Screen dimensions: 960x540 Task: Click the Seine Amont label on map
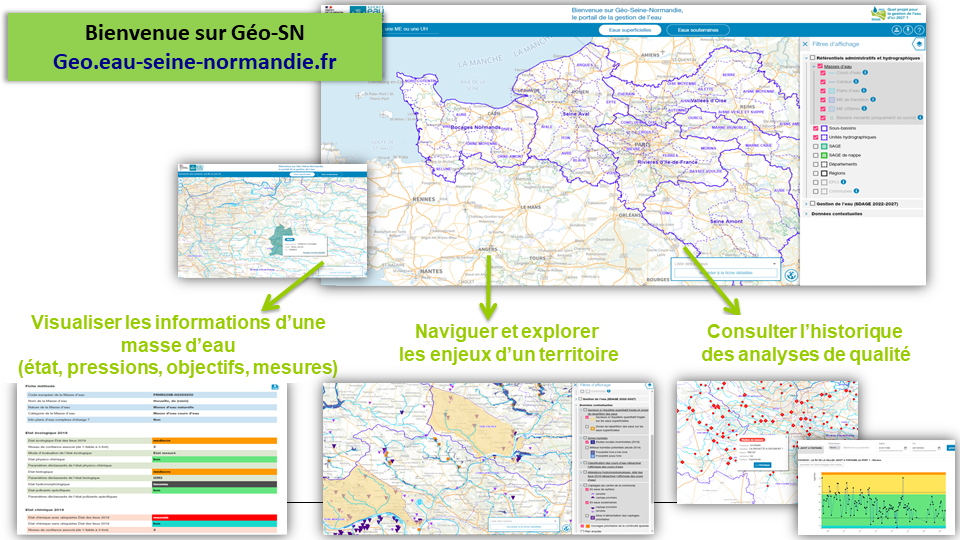(726, 221)
